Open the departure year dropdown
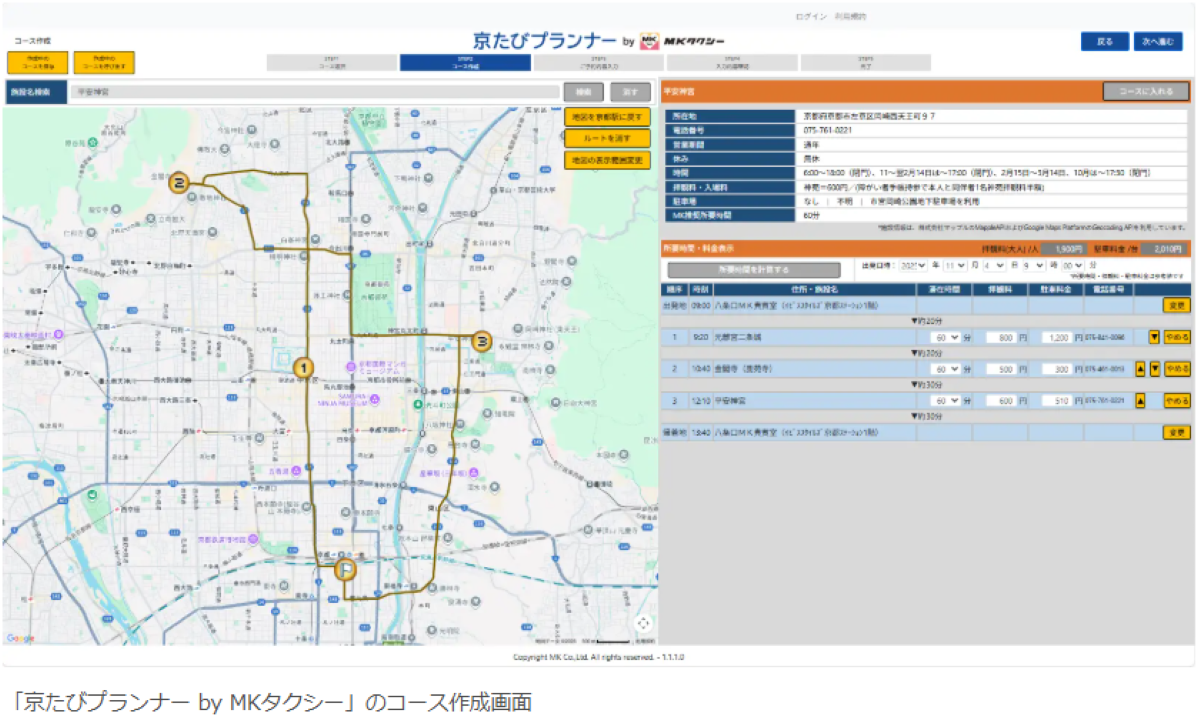The width and height of the screenshot is (1200, 719). pos(914,267)
